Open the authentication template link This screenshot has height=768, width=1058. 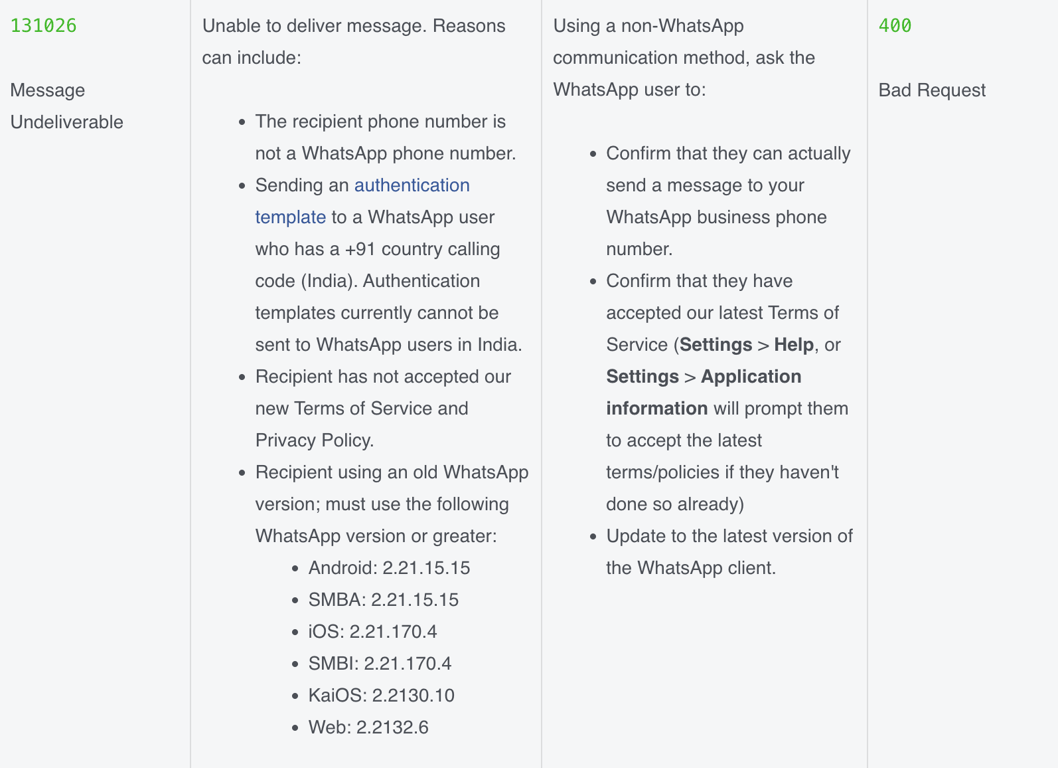[x=411, y=186]
